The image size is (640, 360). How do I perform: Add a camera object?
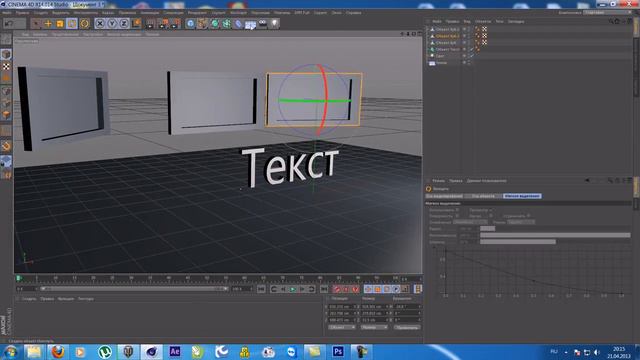262,24
